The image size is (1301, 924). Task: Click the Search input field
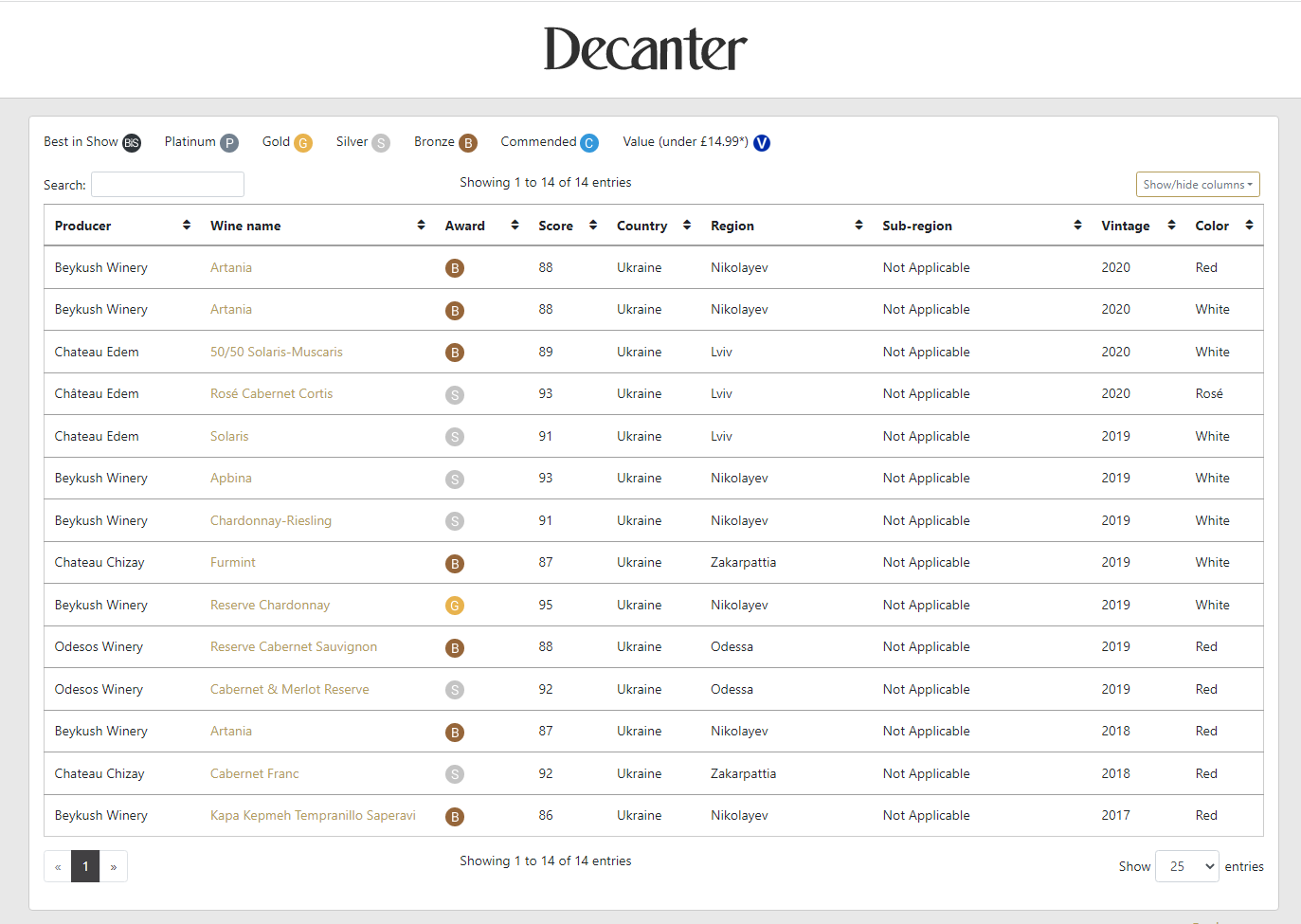coord(168,185)
